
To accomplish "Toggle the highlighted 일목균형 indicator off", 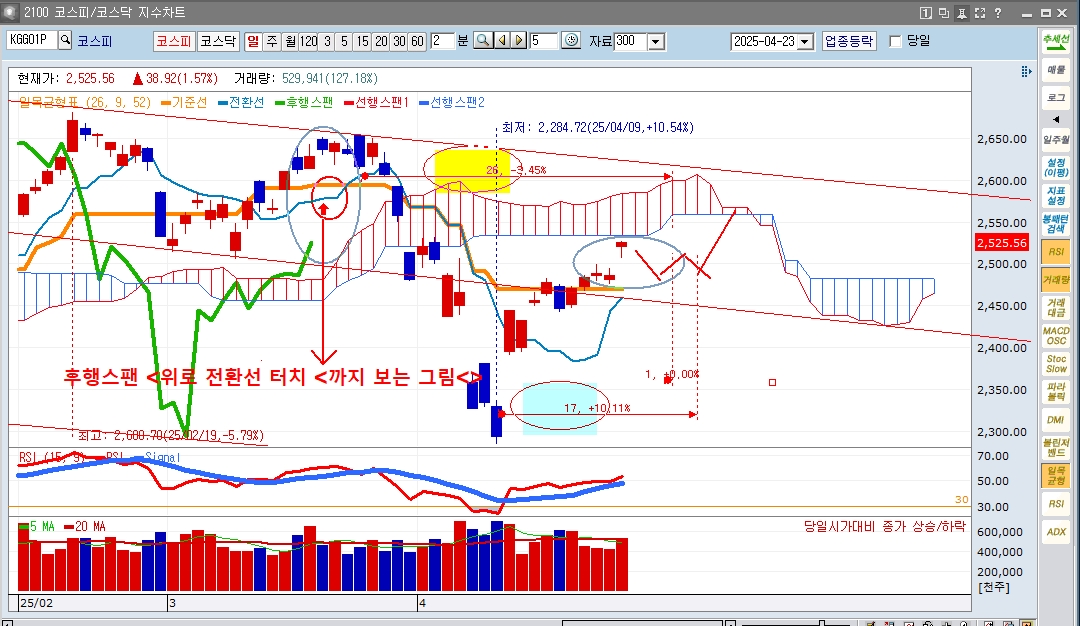I will point(1055,475).
